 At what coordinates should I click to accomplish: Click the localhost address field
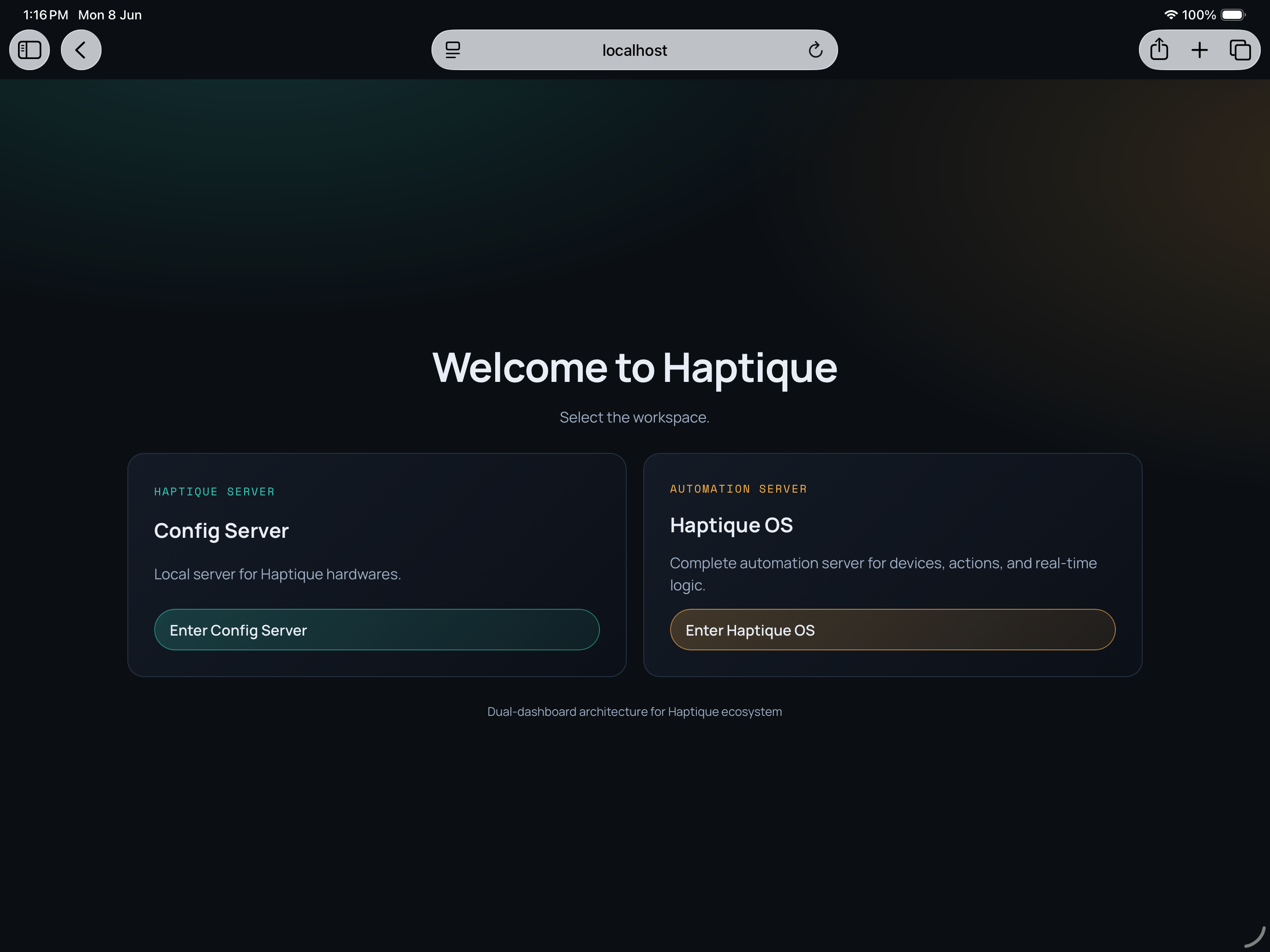(635, 50)
